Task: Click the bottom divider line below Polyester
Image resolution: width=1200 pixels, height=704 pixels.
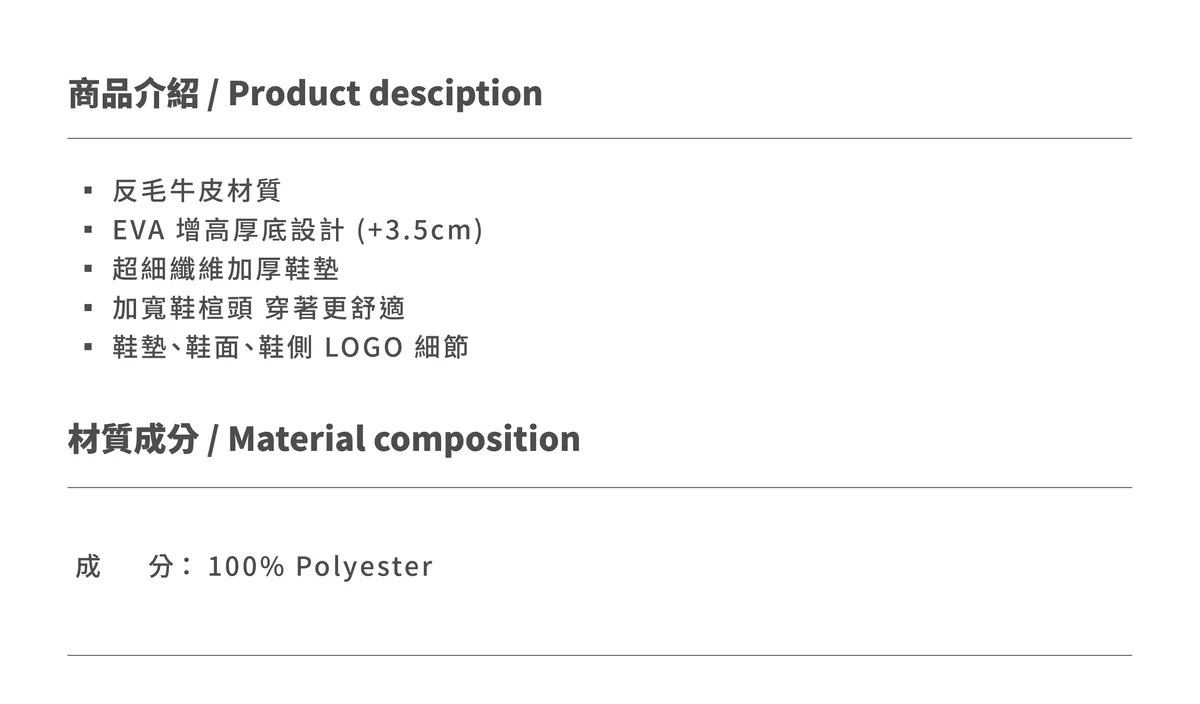Action: pyautogui.click(x=600, y=655)
